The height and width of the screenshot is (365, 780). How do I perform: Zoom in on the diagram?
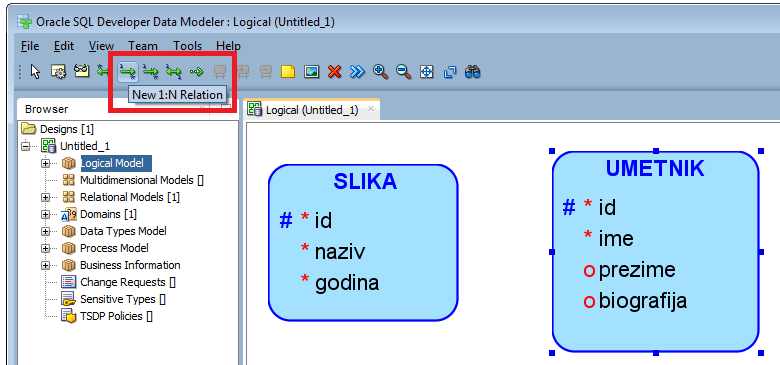click(x=381, y=72)
